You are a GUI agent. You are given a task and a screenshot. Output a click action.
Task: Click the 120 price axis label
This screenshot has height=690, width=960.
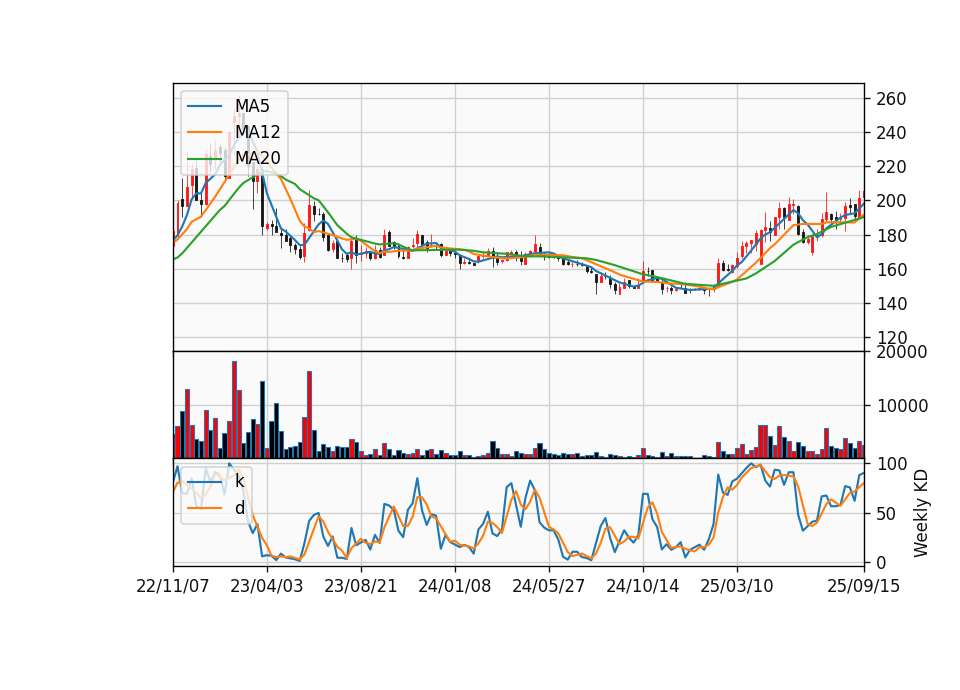[891, 337]
